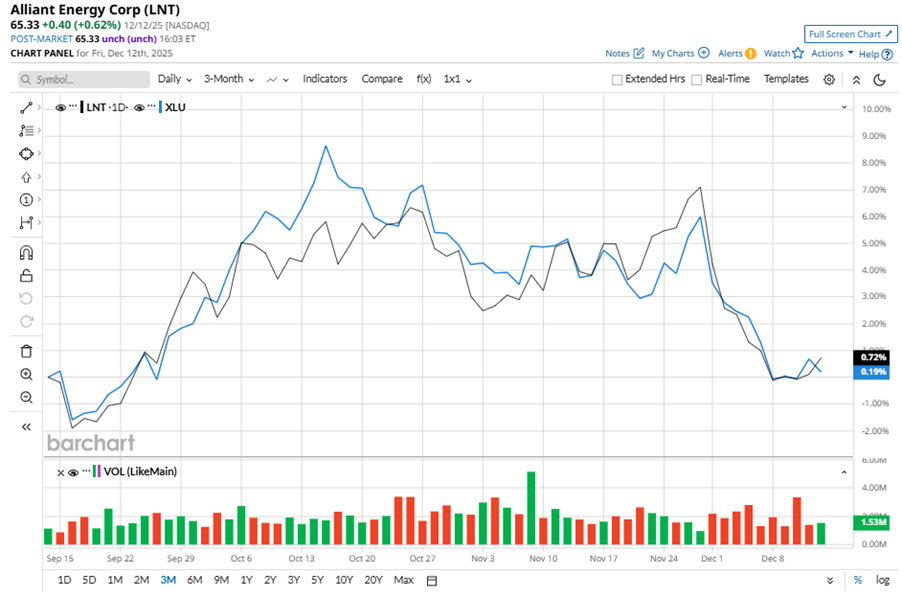Zoom out of the chart
Screen dimensions: 902x597
(26, 397)
